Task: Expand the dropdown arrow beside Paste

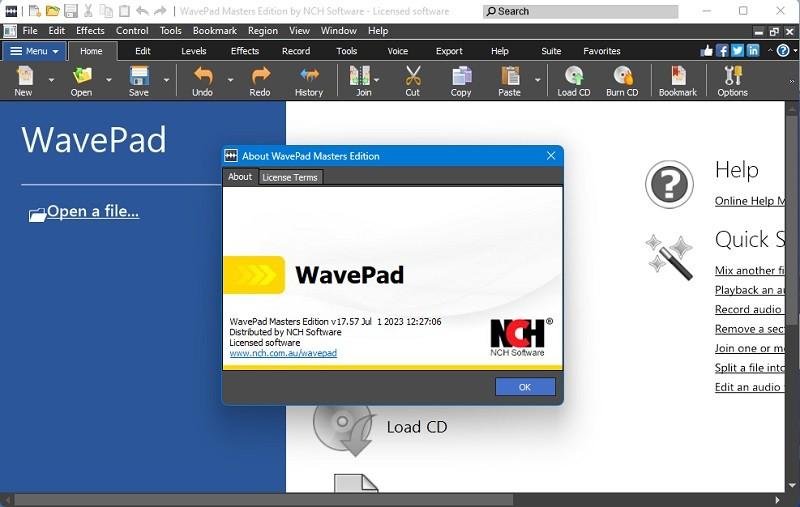Action: click(x=538, y=80)
